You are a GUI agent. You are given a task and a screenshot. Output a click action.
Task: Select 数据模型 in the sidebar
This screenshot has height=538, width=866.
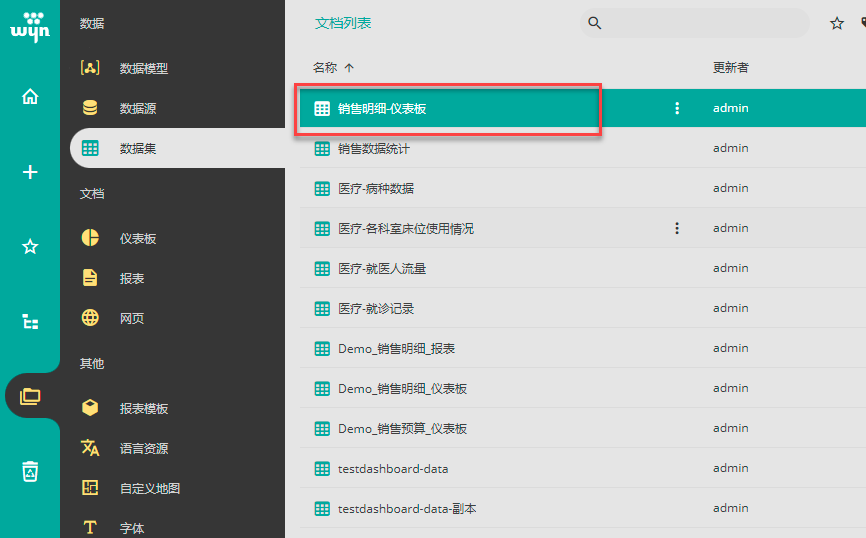(143, 68)
